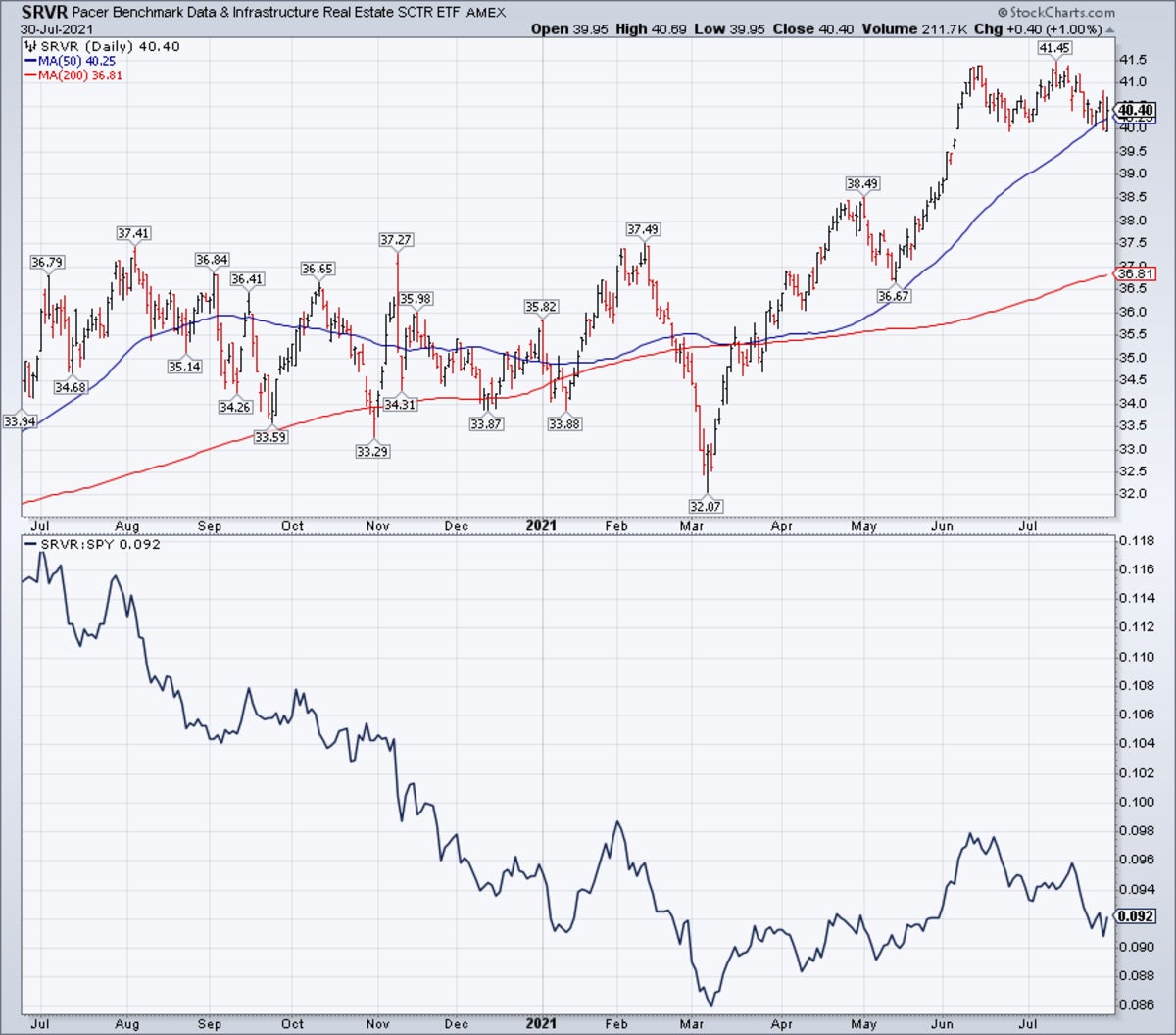Click the 32.07 March low label

[707, 506]
